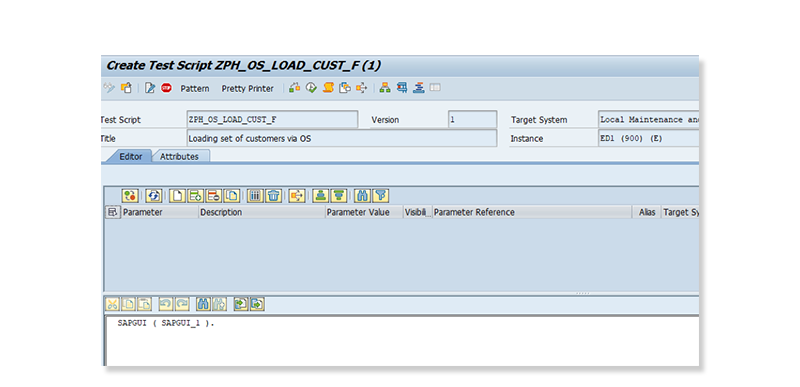This screenshot has height=387, width=800.
Task: Click the funnel filter icon
Action: [x=381, y=195]
